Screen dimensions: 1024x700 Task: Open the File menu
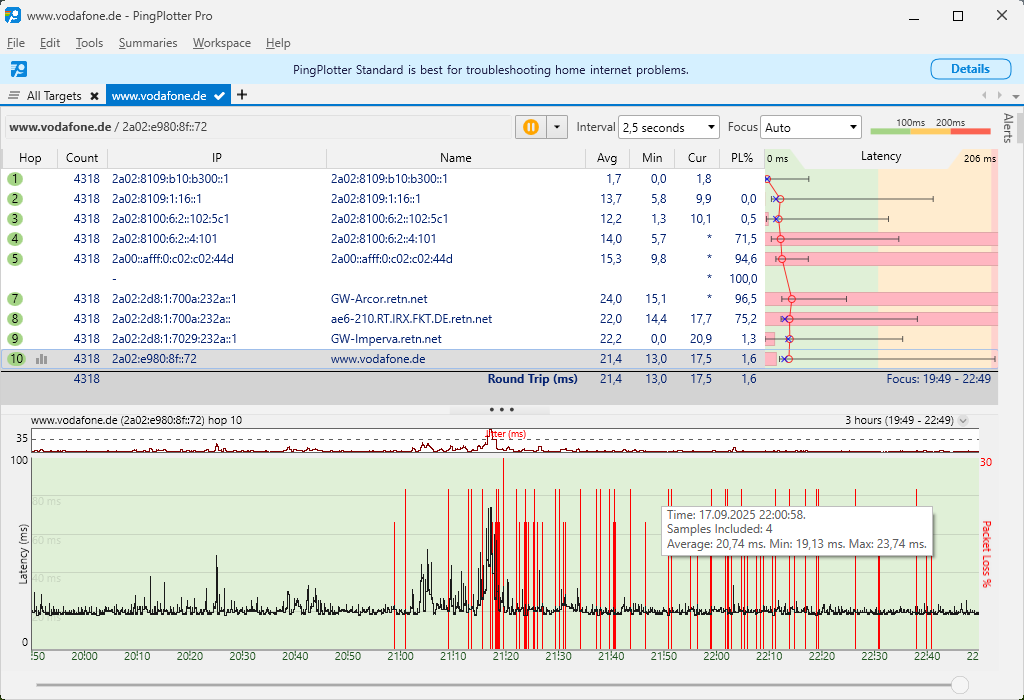(16, 43)
